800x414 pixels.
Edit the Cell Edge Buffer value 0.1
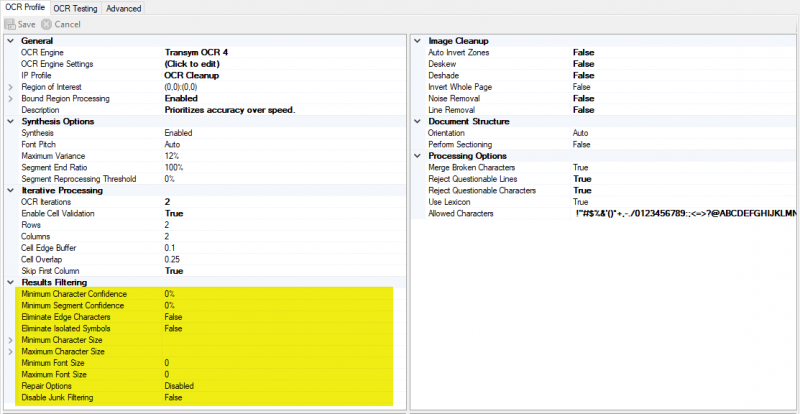[x=169, y=248]
